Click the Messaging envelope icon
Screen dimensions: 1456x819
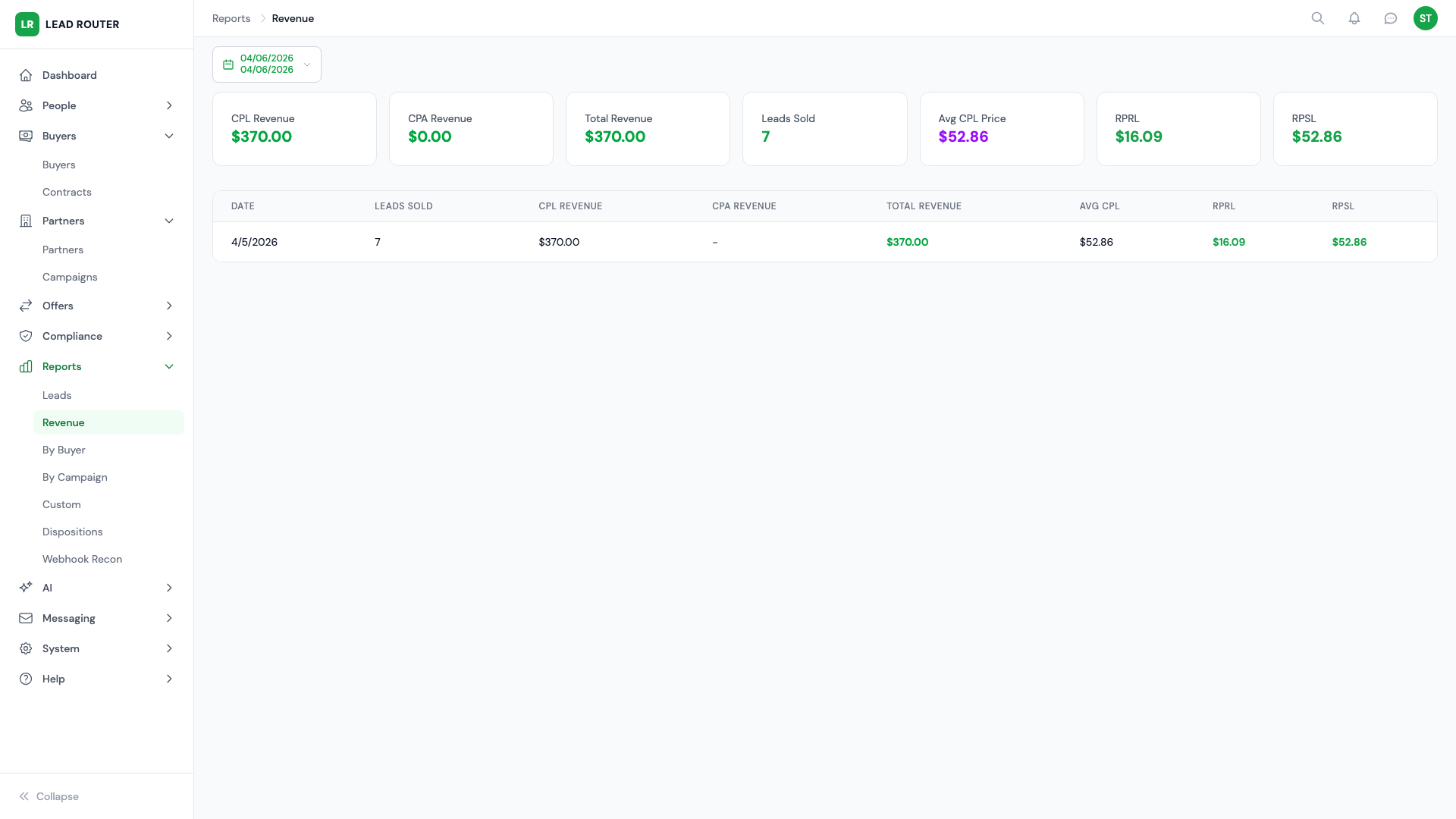click(26, 618)
